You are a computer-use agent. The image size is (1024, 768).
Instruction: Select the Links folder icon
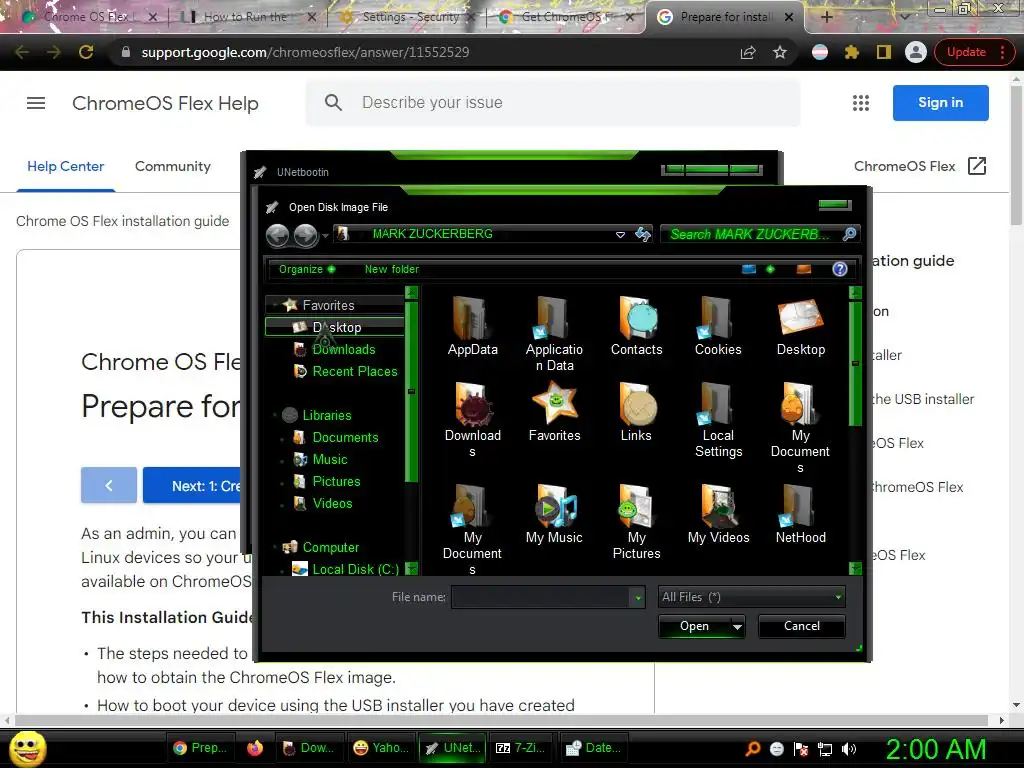point(636,411)
